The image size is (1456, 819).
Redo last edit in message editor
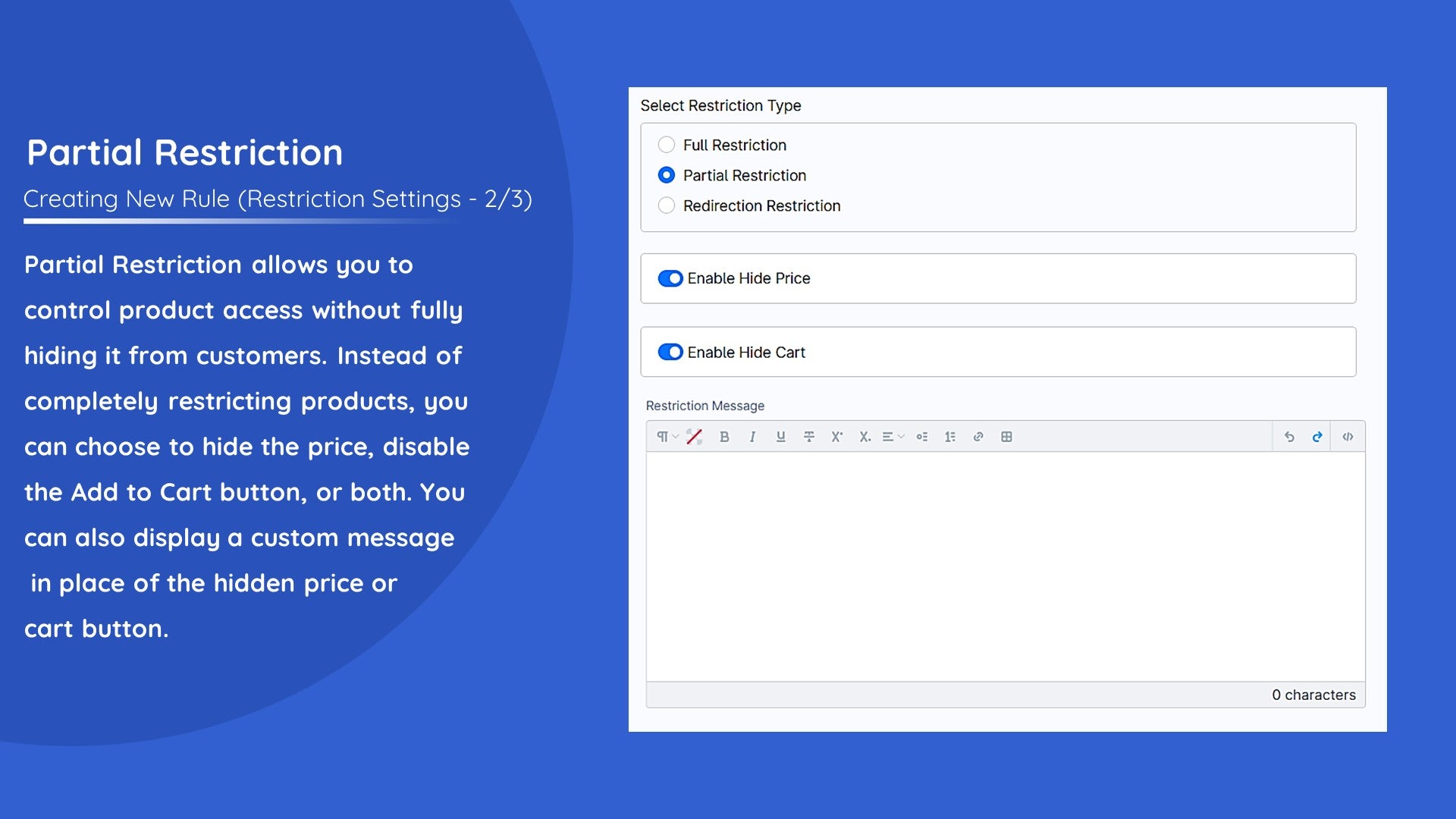click(1317, 437)
